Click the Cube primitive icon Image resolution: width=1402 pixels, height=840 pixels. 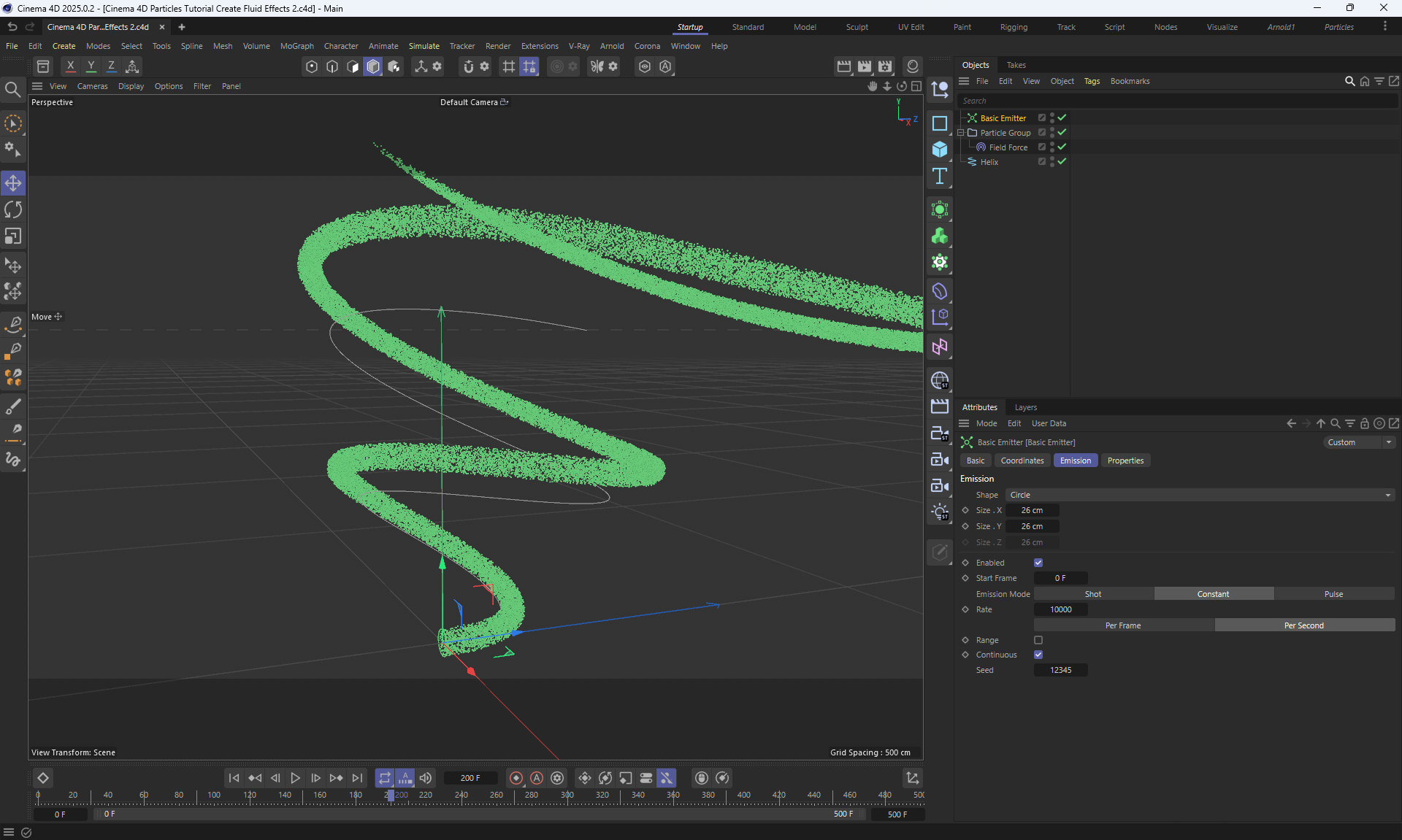(940, 150)
